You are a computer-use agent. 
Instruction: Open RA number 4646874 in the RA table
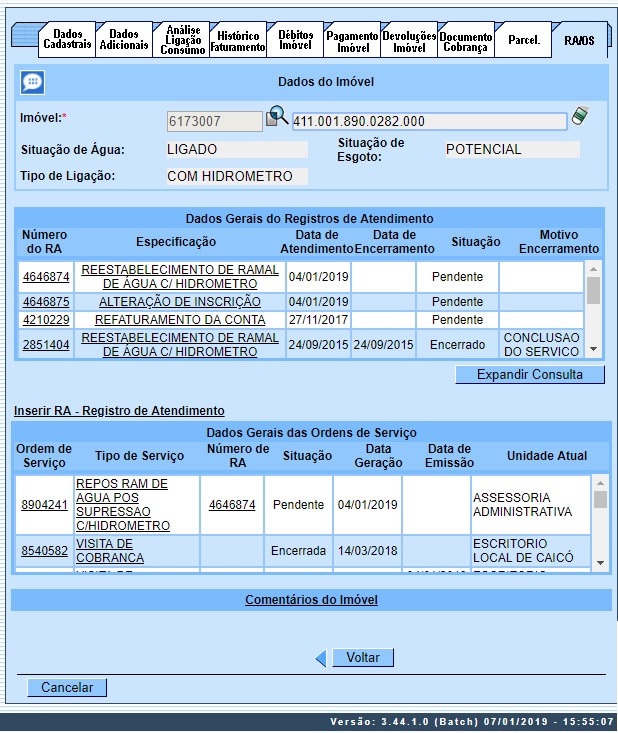tap(46, 277)
